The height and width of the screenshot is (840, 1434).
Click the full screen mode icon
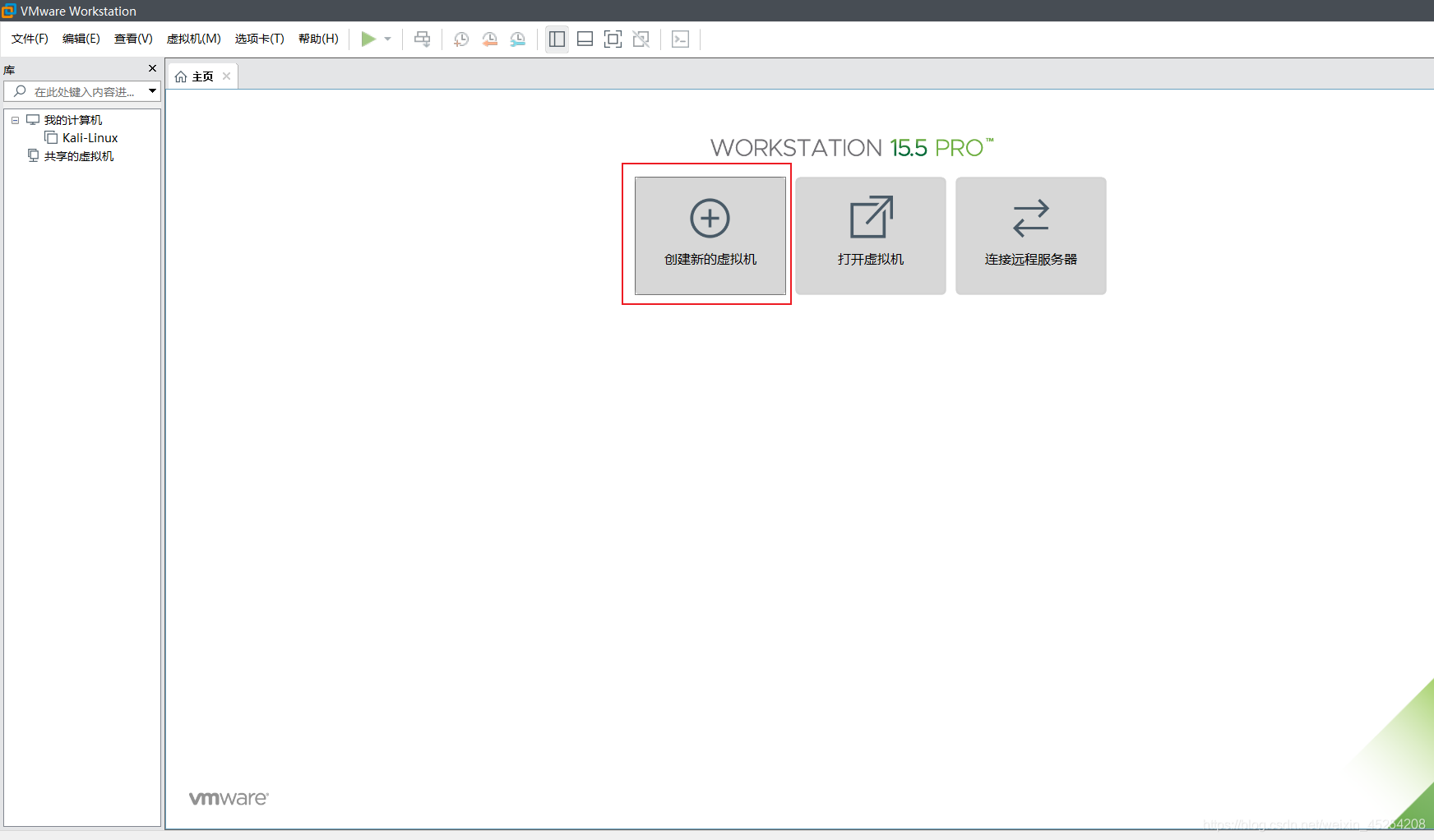(x=613, y=39)
